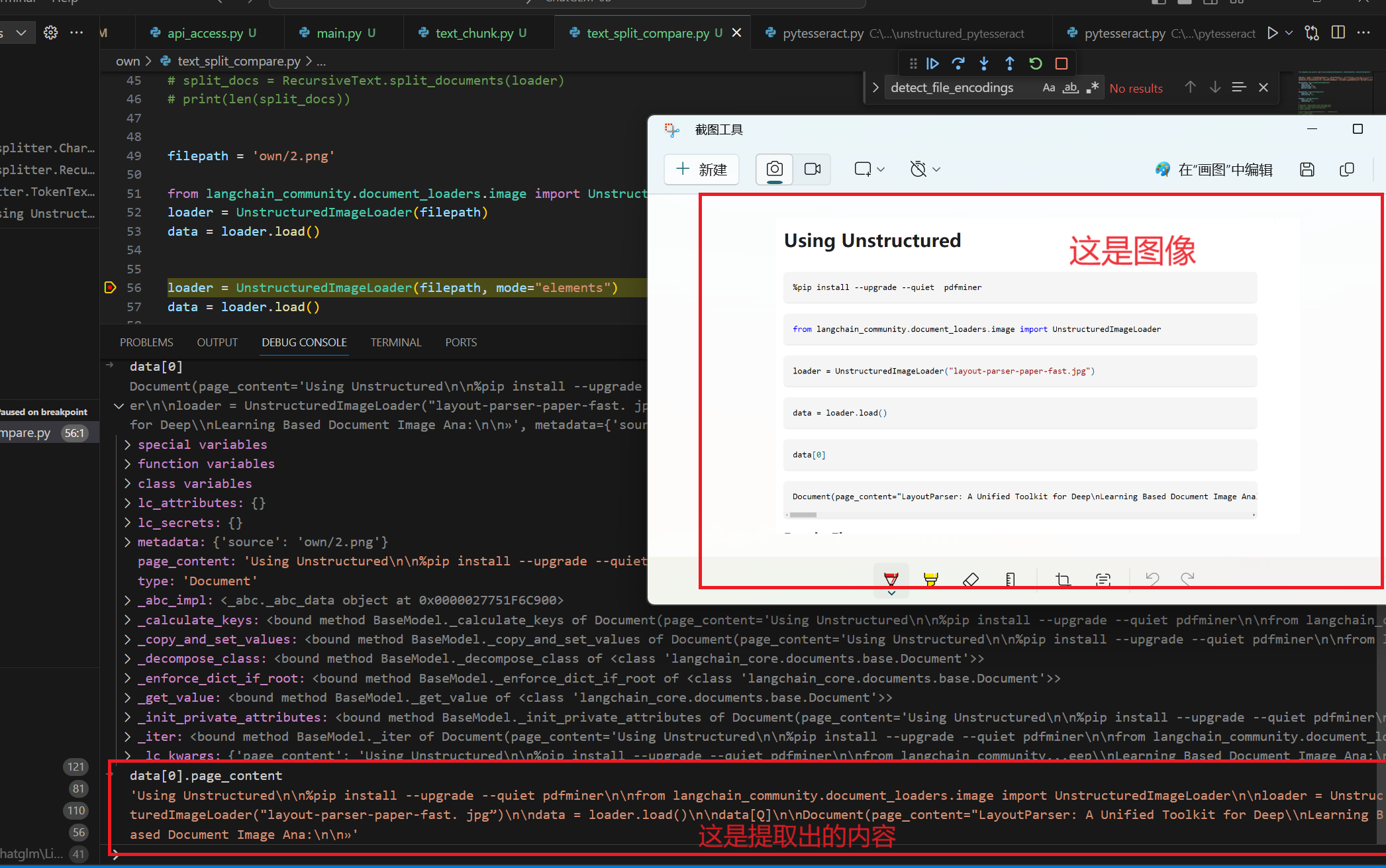1386x868 pixels.
Task: Open the main.py editor tab
Action: [338, 33]
